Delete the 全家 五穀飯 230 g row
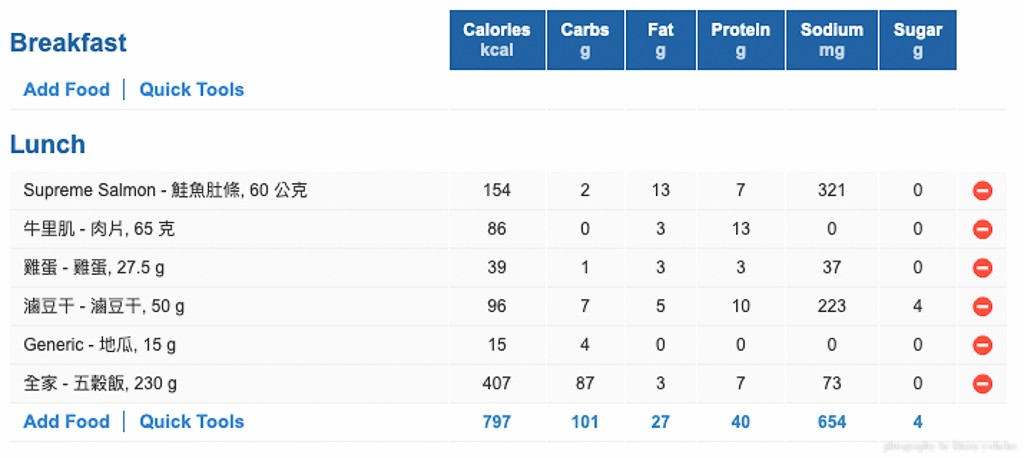 982,384
